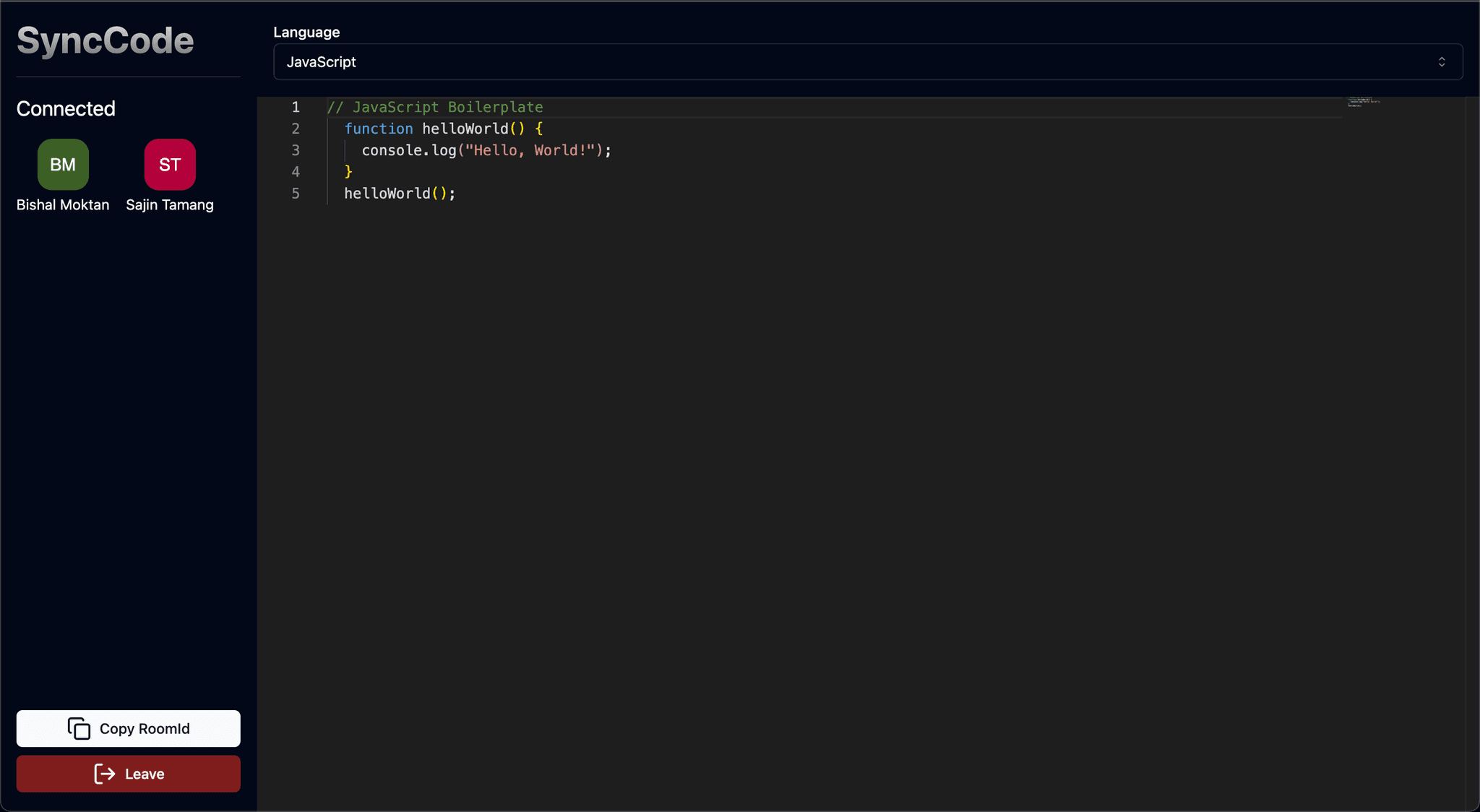The height and width of the screenshot is (812, 1480).
Task: Click the BM avatar of Bishal Moktan
Action: tap(63, 165)
